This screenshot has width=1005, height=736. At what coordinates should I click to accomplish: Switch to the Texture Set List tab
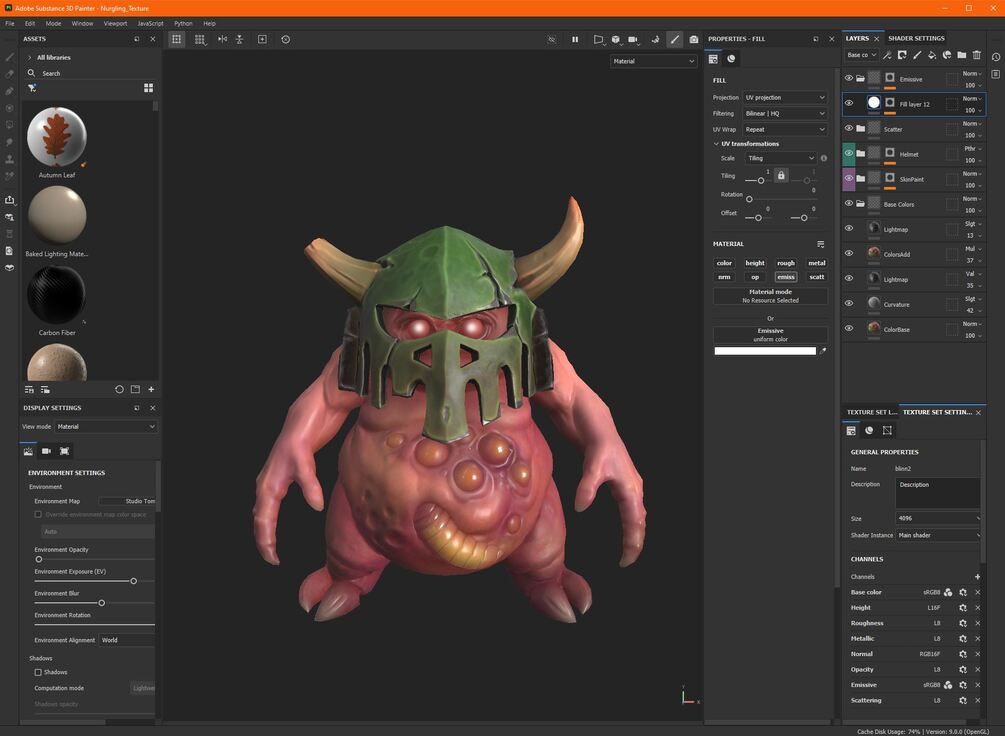[872, 412]
